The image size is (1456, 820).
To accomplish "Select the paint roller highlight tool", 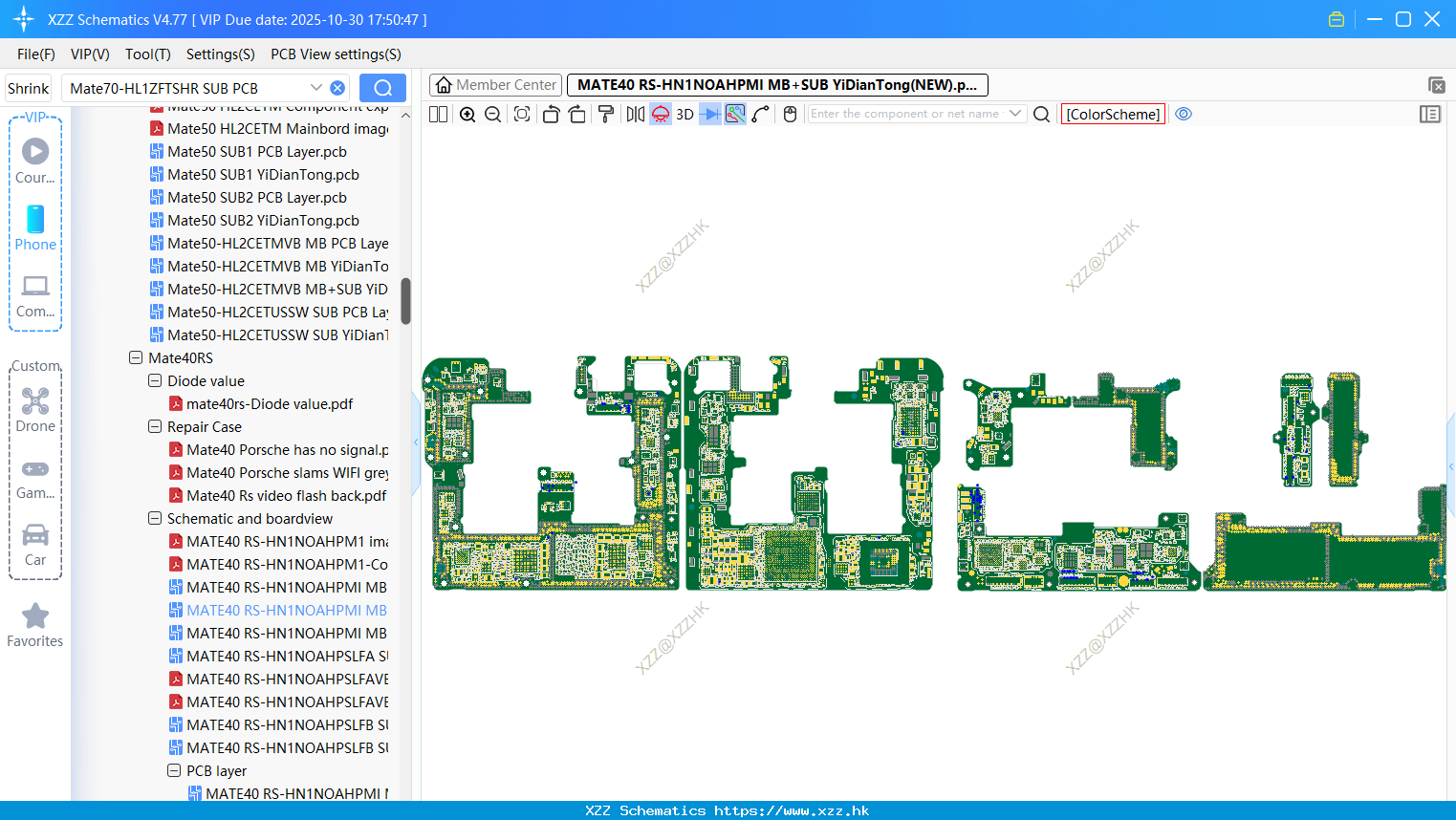I will tap(606, 115).
